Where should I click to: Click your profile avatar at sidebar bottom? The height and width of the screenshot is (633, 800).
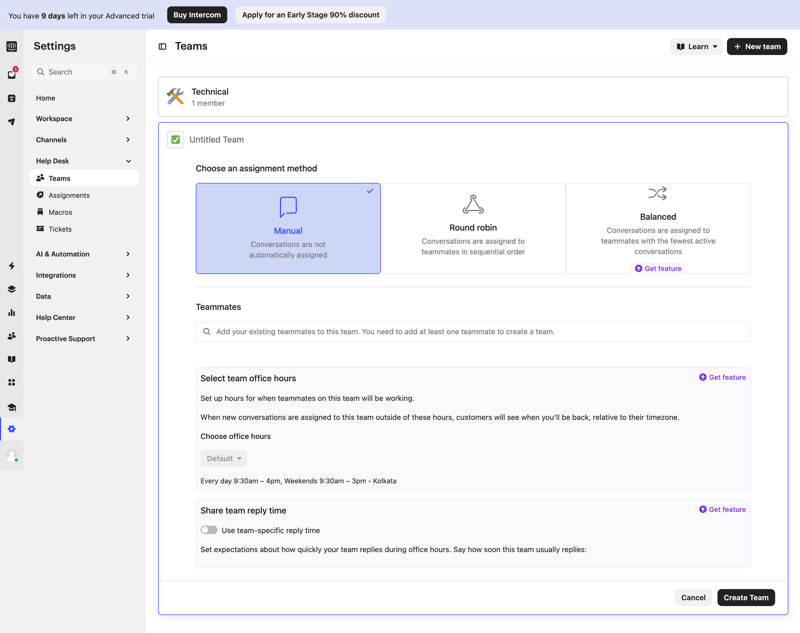click(12, 456)
